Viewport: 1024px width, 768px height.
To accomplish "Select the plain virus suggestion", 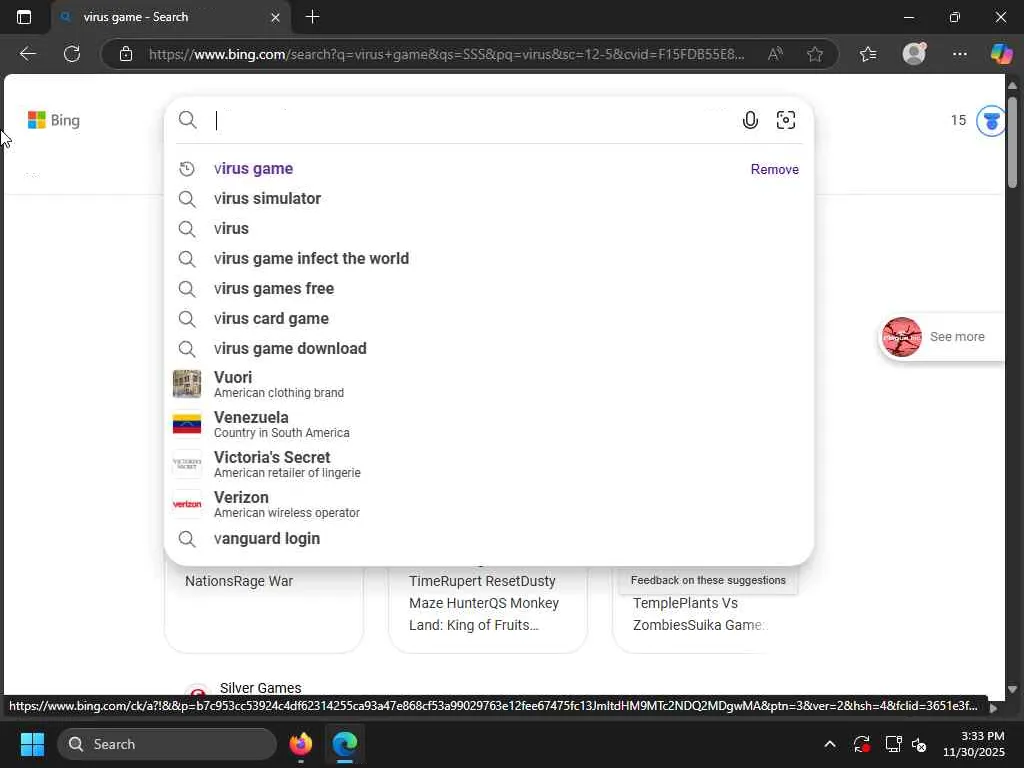I will click(x=231, y=229).
